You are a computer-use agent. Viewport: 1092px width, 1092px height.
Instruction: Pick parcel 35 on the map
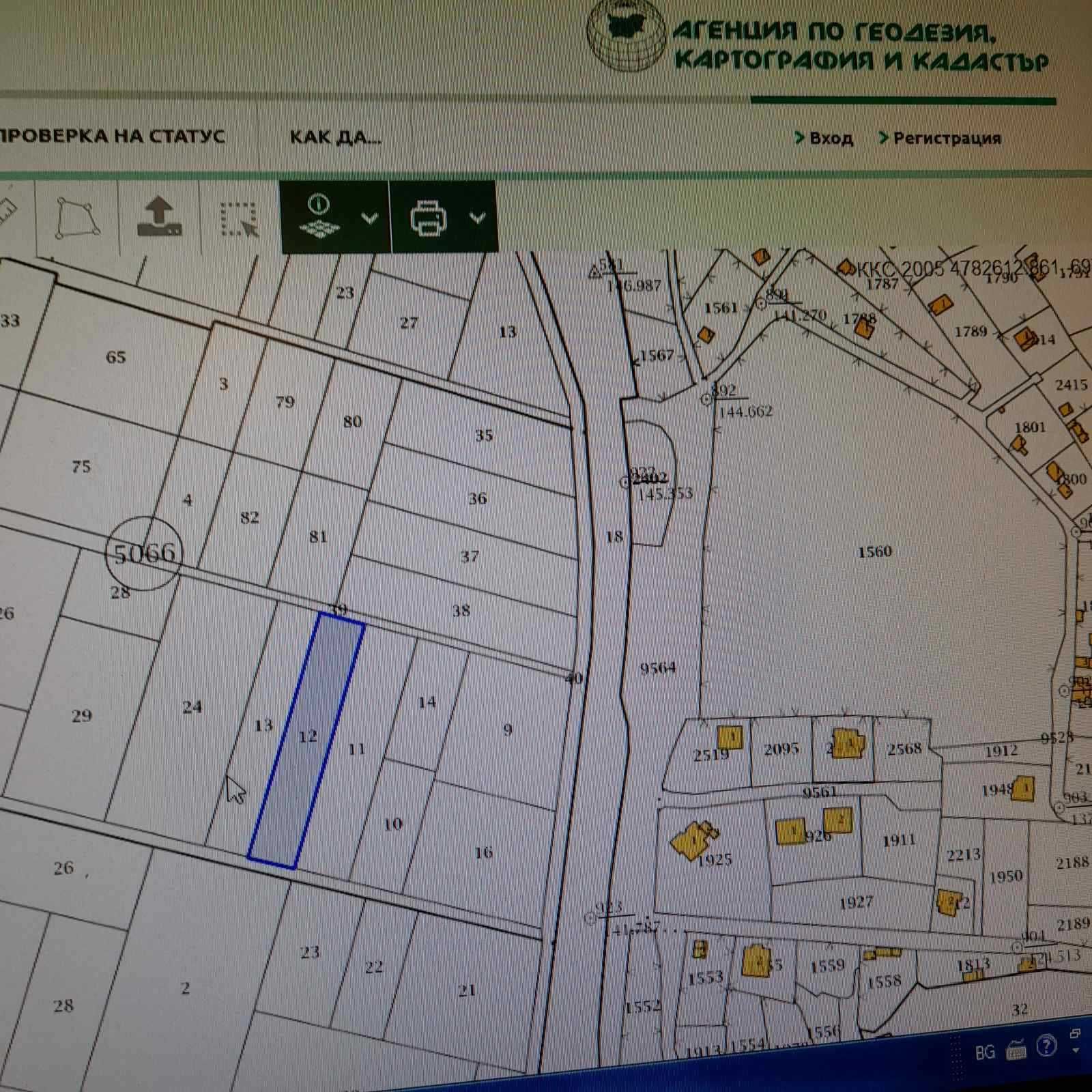[483, 435]
